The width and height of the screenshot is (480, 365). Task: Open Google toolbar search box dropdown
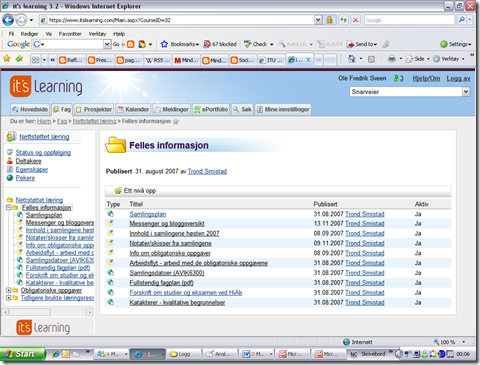pyautogui.click(x=107, y=44)
